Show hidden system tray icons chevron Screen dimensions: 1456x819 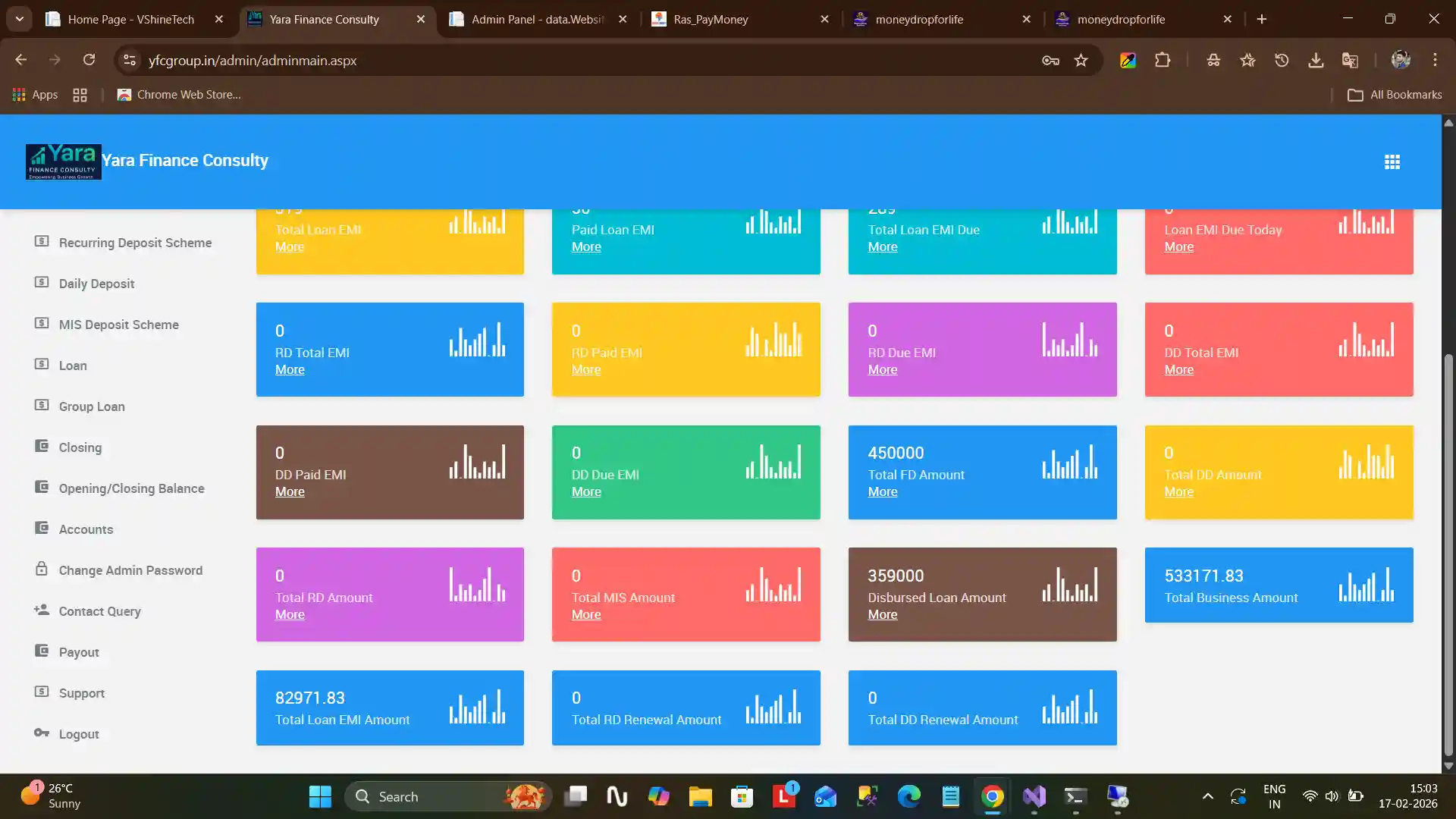pos(1207,796)
